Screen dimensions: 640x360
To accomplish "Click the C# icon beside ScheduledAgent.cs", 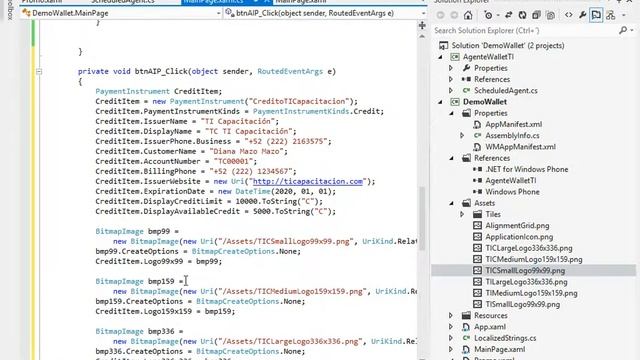I will pos(466,91).
